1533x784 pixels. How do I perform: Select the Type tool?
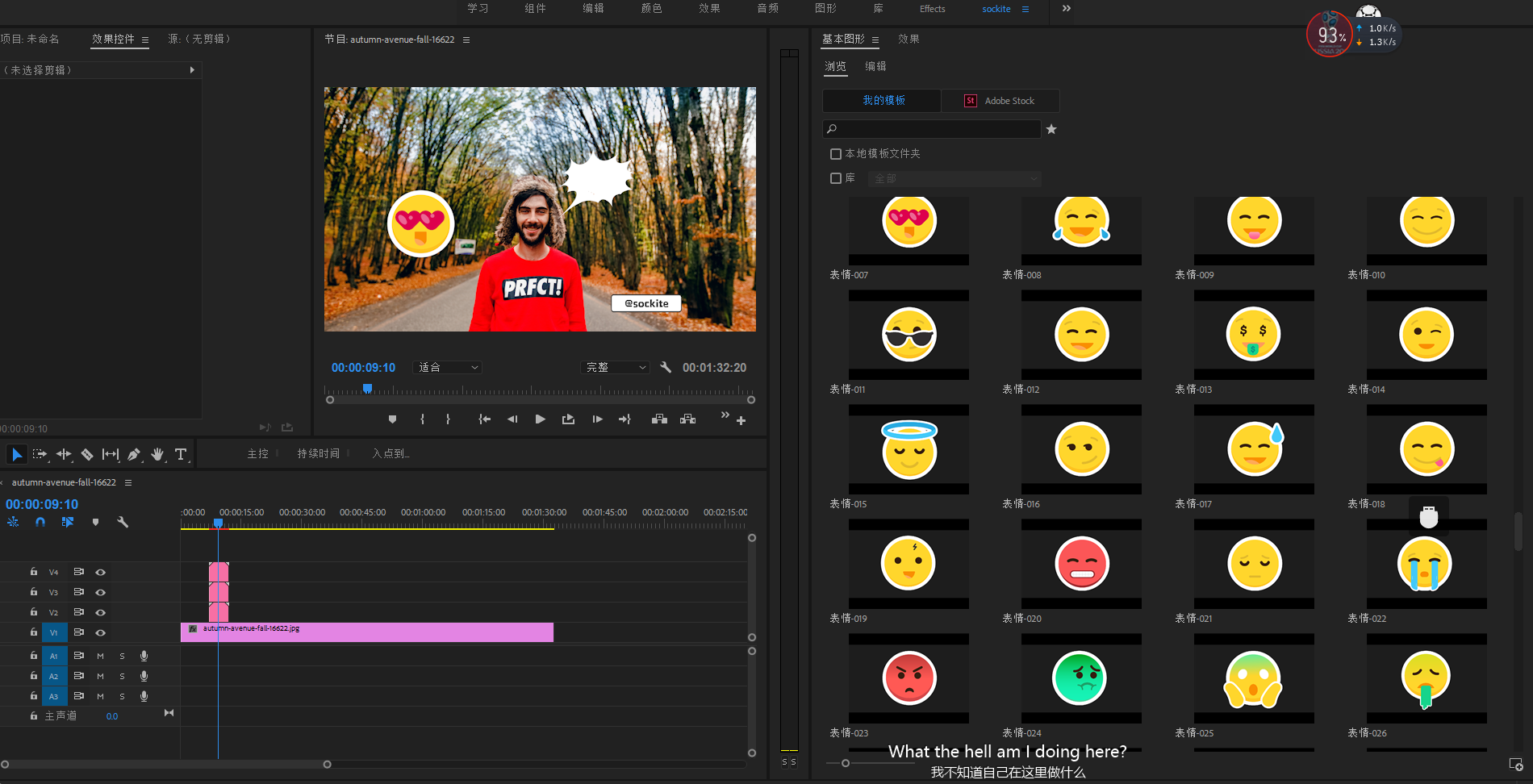tap(181, 454)
